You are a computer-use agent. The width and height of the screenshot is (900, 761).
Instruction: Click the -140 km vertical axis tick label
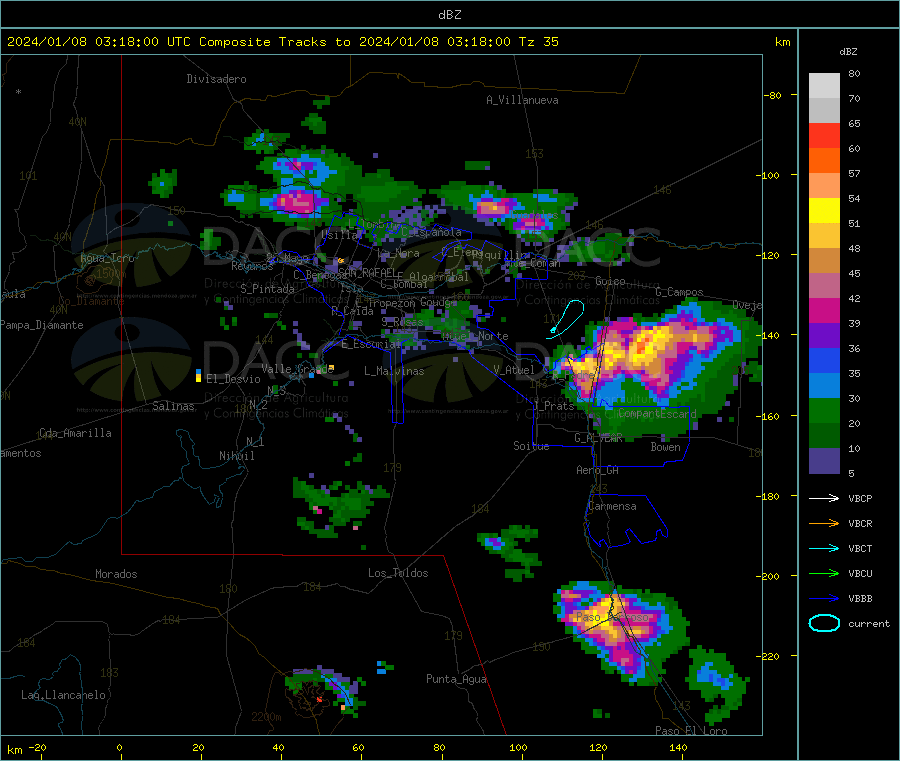click(770, 335)
